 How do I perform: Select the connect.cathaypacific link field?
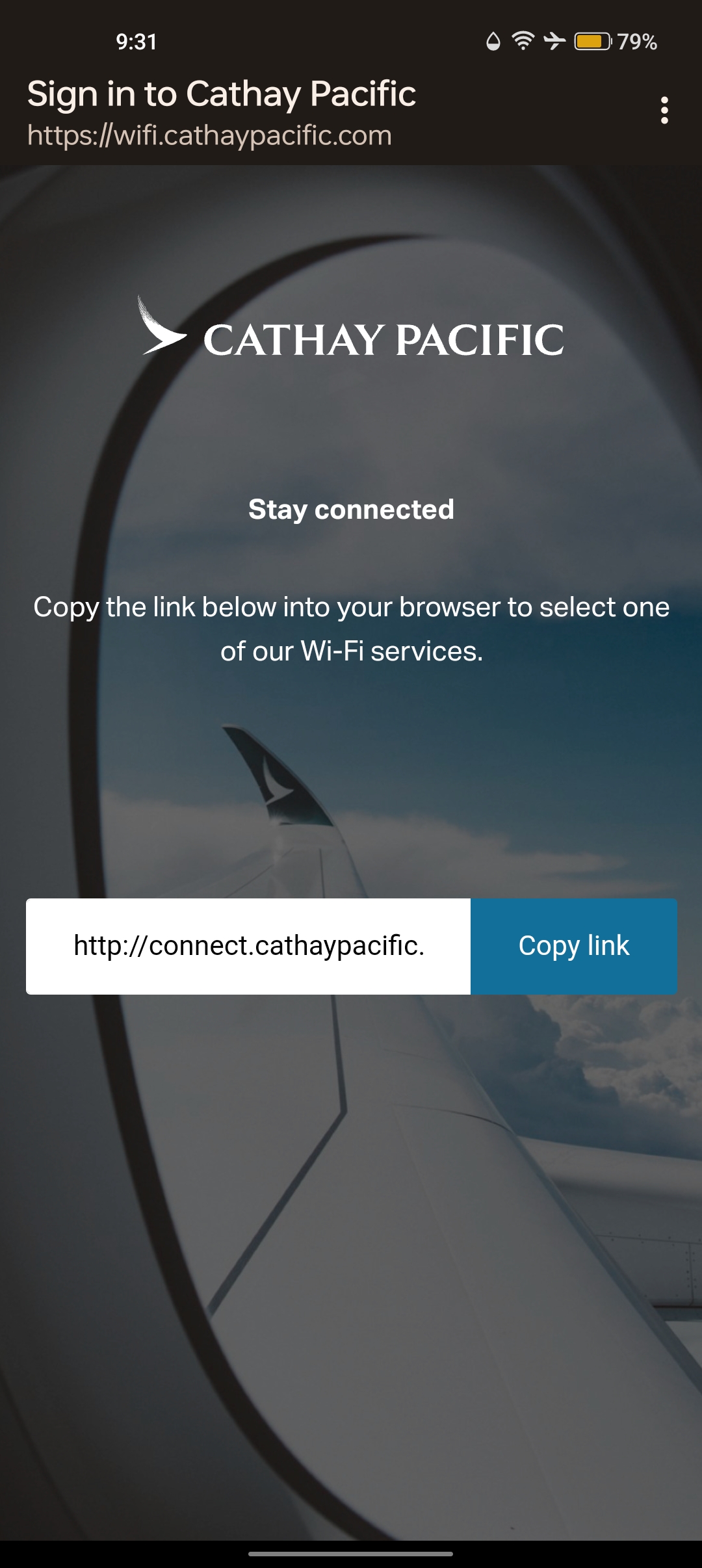(248, 946)
